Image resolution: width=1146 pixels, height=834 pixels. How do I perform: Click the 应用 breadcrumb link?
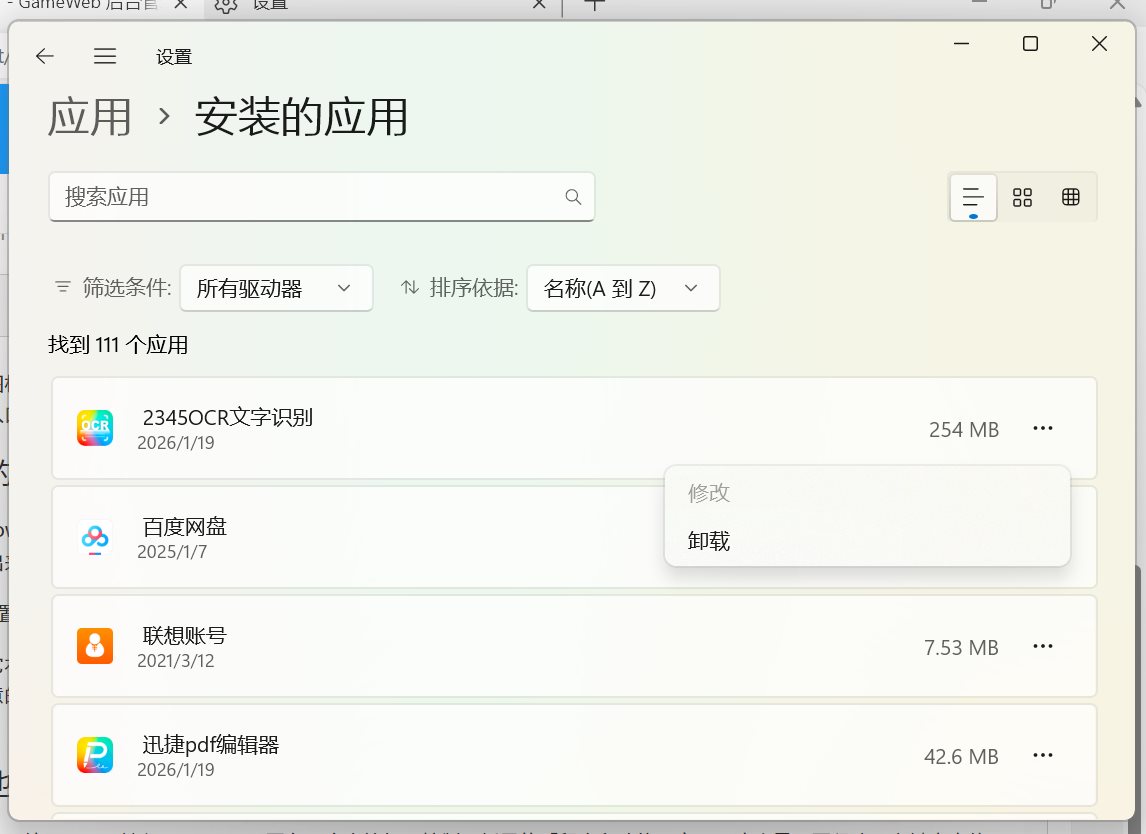point(89,117)
